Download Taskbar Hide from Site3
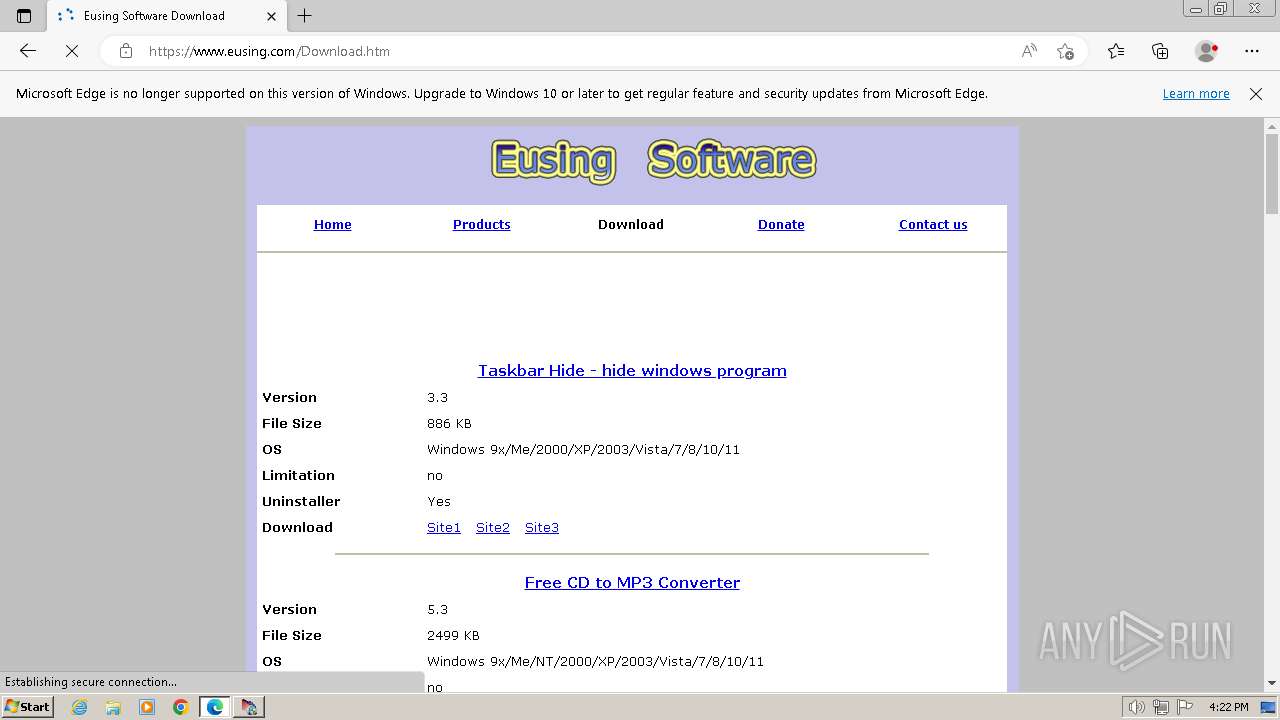The image size is (1280, 720). click(x=542, y=528)
